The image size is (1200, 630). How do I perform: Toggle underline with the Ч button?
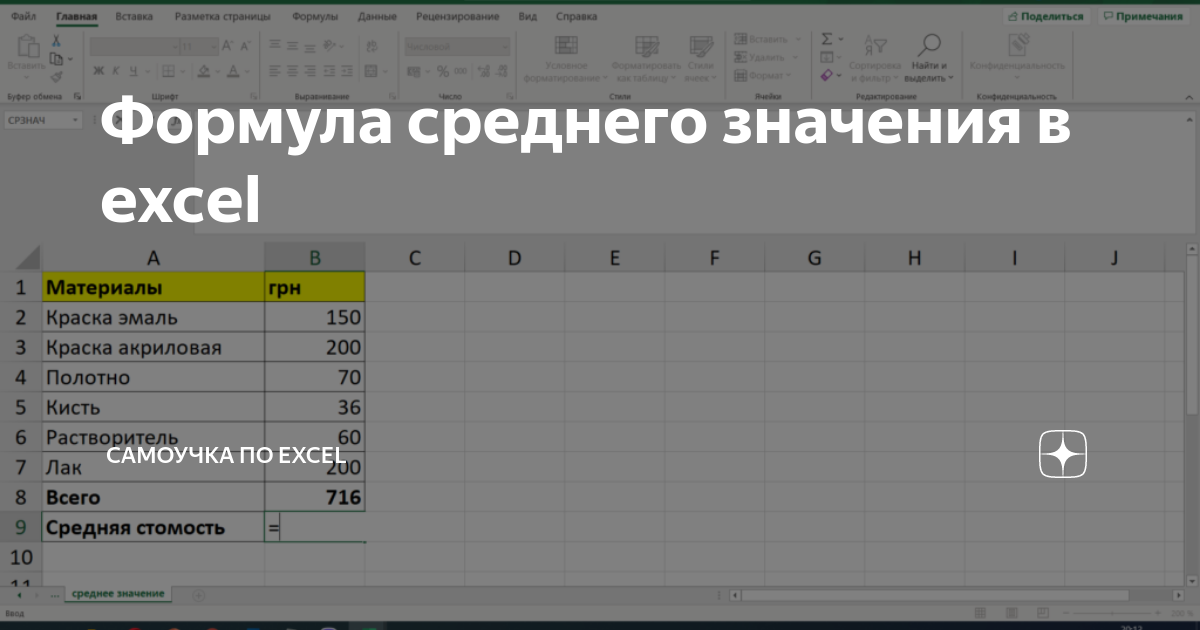coord(132,71)
